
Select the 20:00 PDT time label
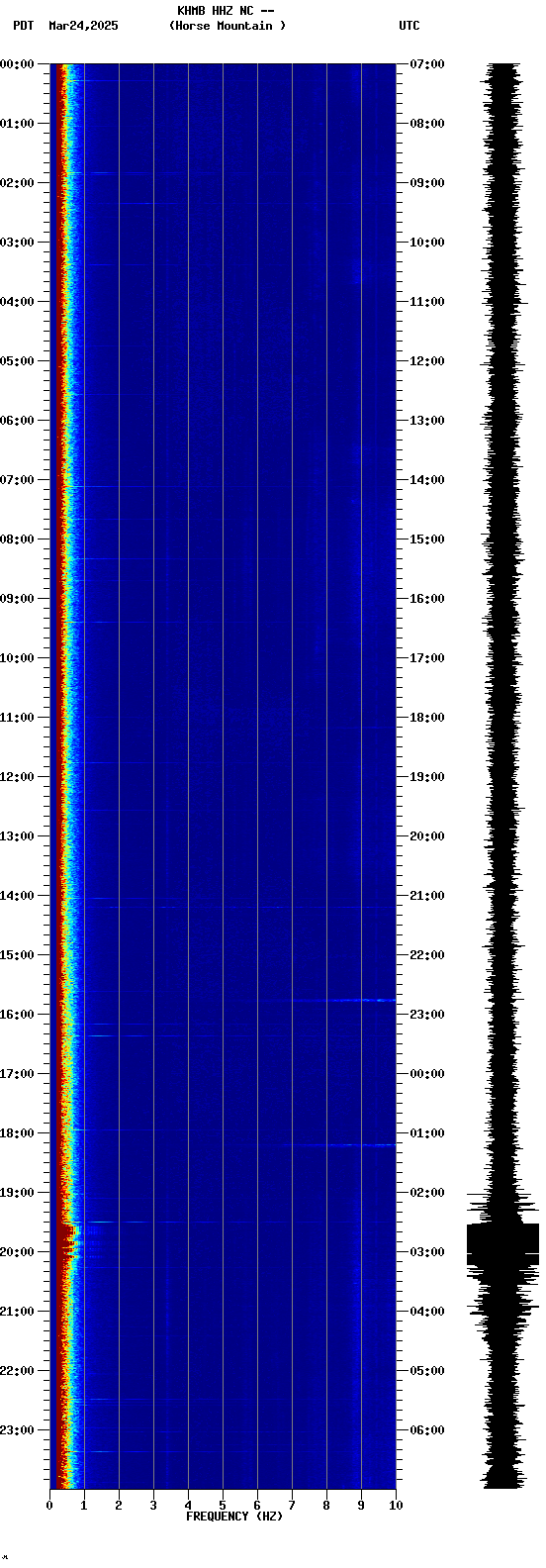tap(18, 1252)
